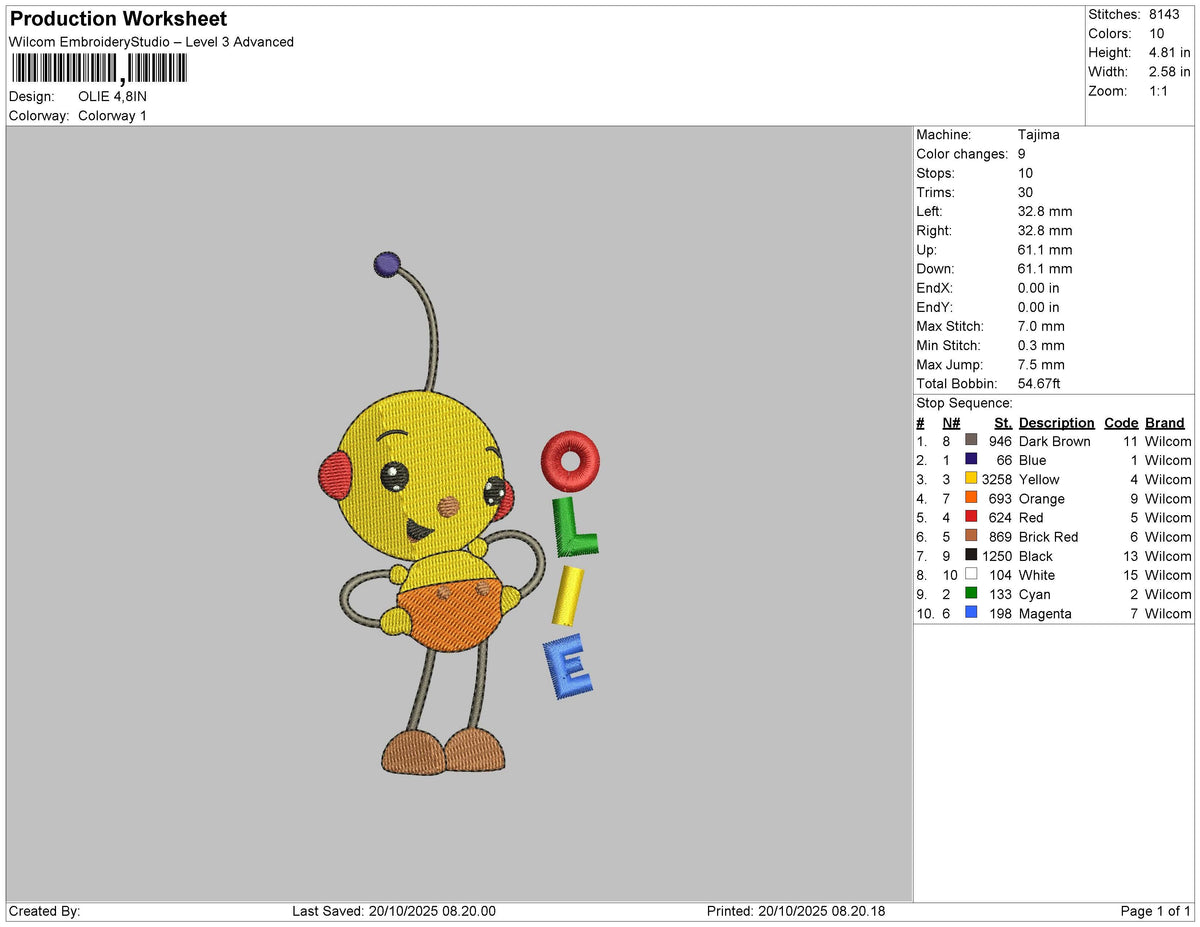The height and width of the screenshot is (927, 1200).
Task: Click the 'Description' column header
Action: pos(1057,423)
